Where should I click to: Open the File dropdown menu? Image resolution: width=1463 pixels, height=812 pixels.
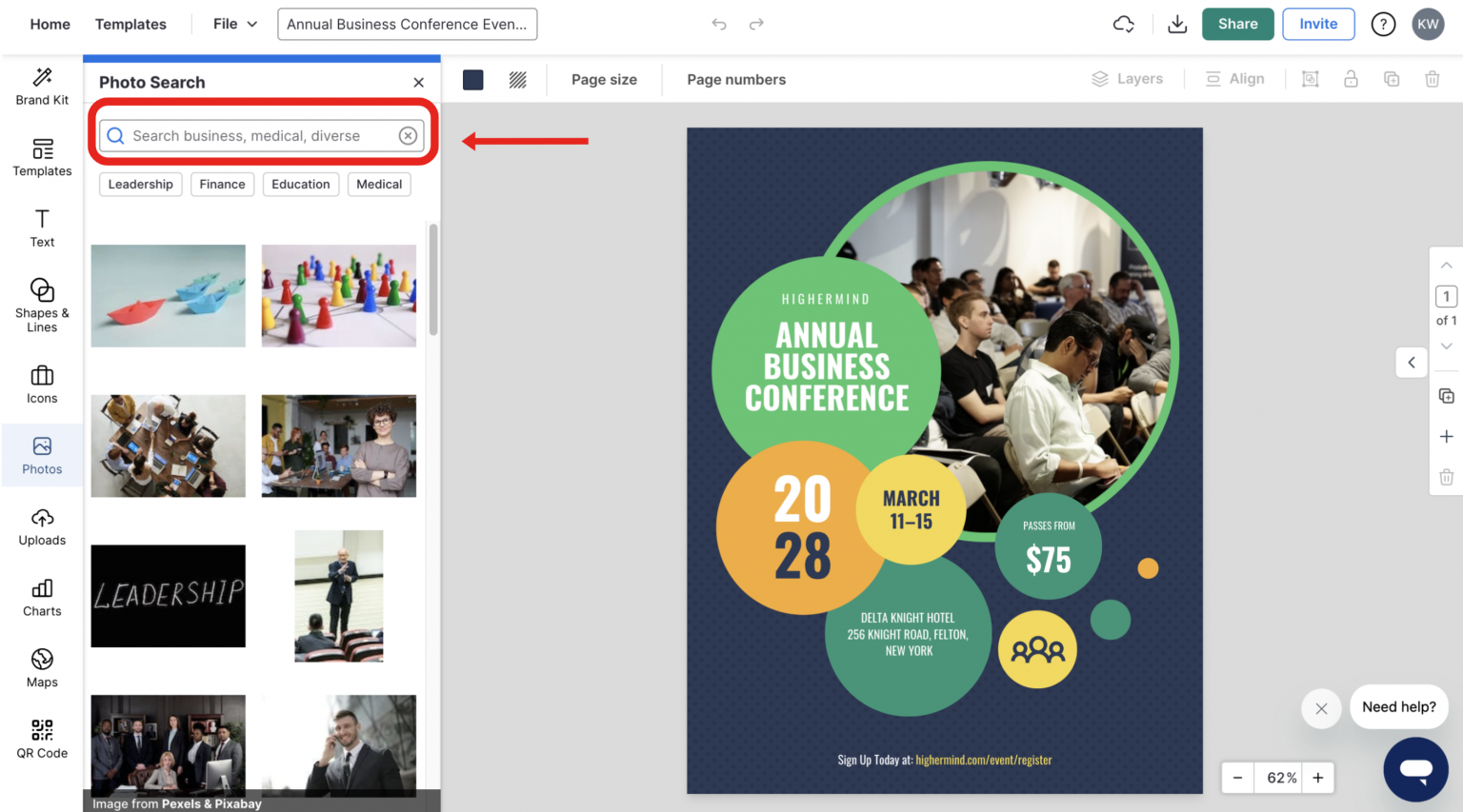234,24
